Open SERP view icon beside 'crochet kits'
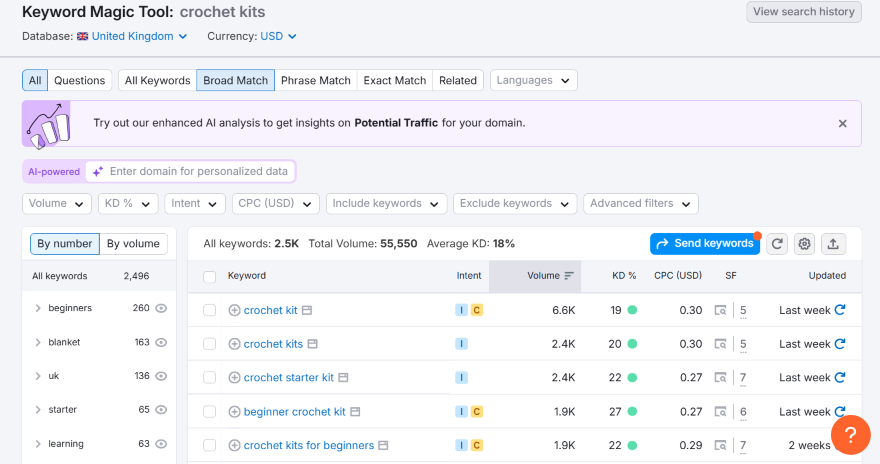Screen dimensions: 880x464 [x=313, y=344]
